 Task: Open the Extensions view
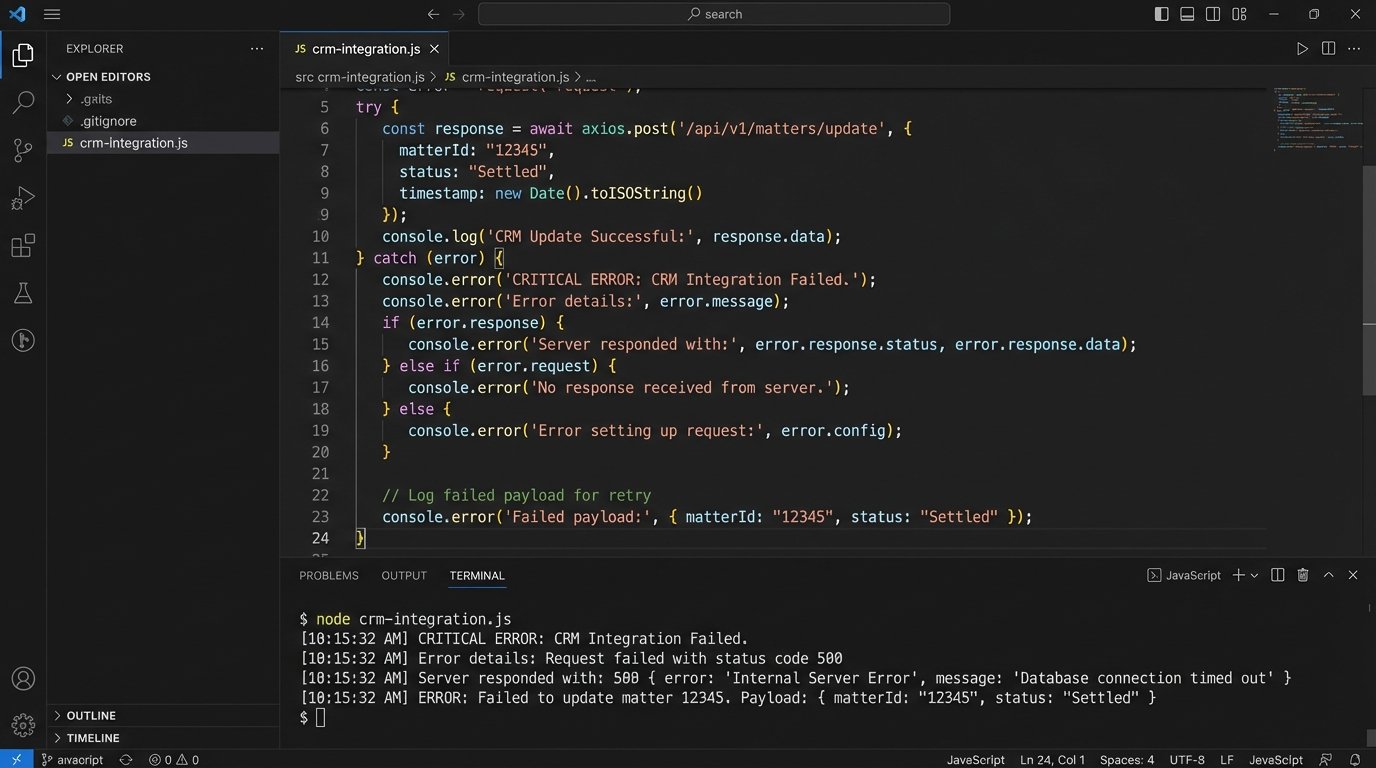(23, 245)
